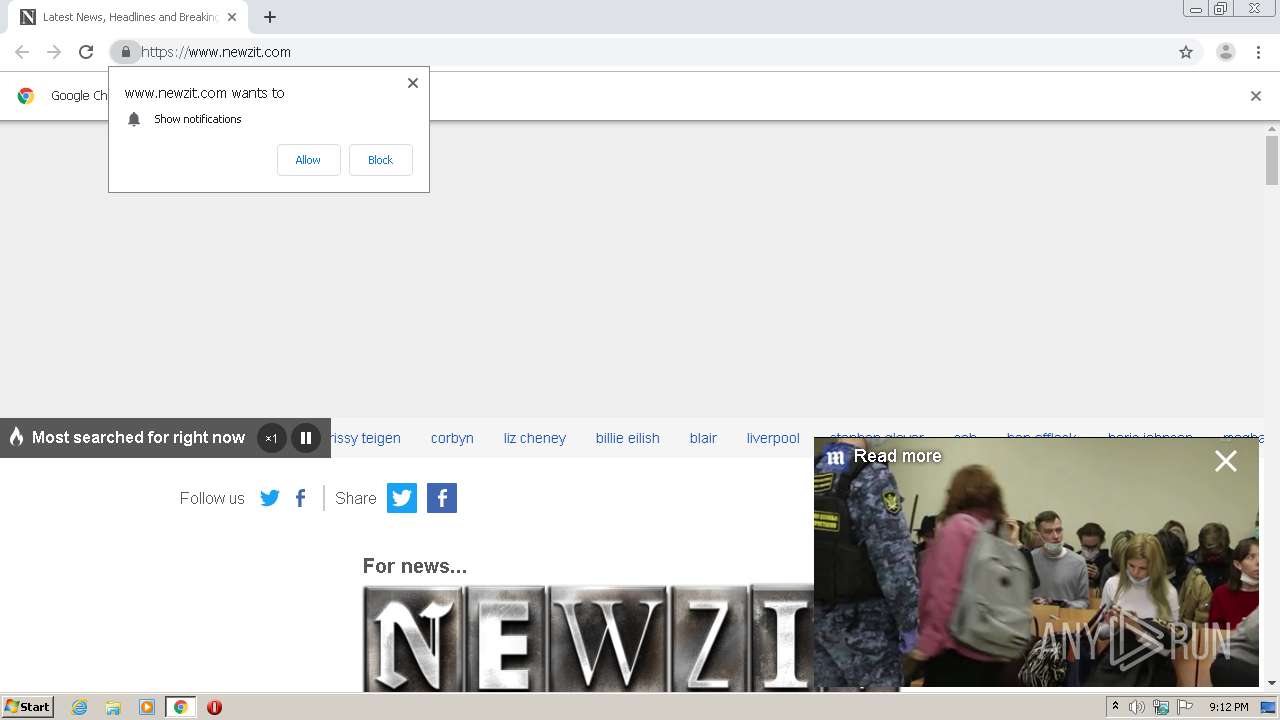Close the Google Chrome info bar
The height and width of the screenshot is (720, 1280).
click(x=1256, y=96)
